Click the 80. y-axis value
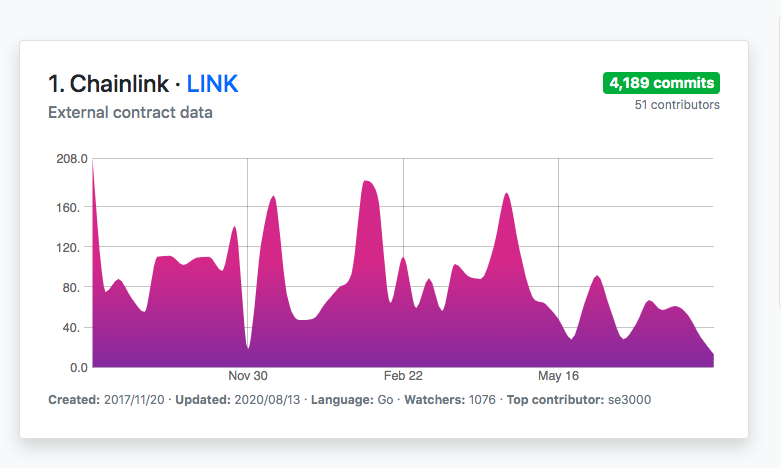 click(x=71, y=288)
